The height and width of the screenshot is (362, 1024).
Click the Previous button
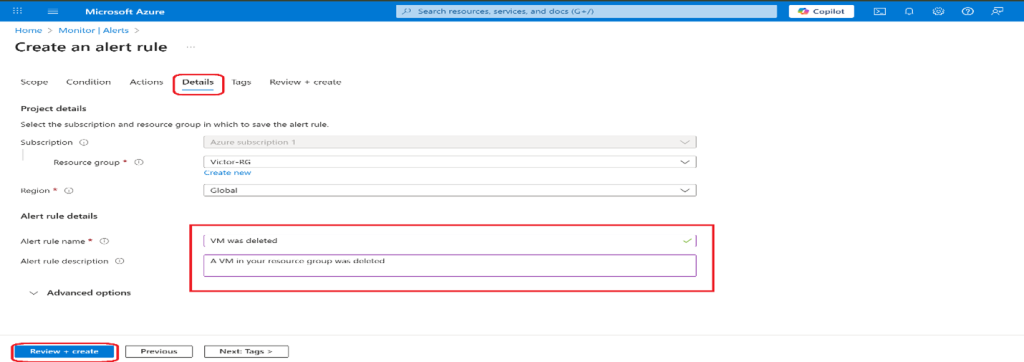(x=159, y=352)
